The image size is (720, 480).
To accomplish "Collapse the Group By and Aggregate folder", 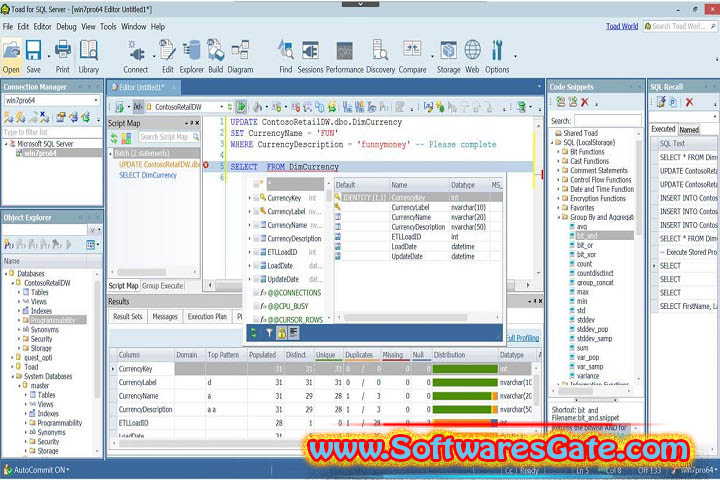I will point(558,217).
